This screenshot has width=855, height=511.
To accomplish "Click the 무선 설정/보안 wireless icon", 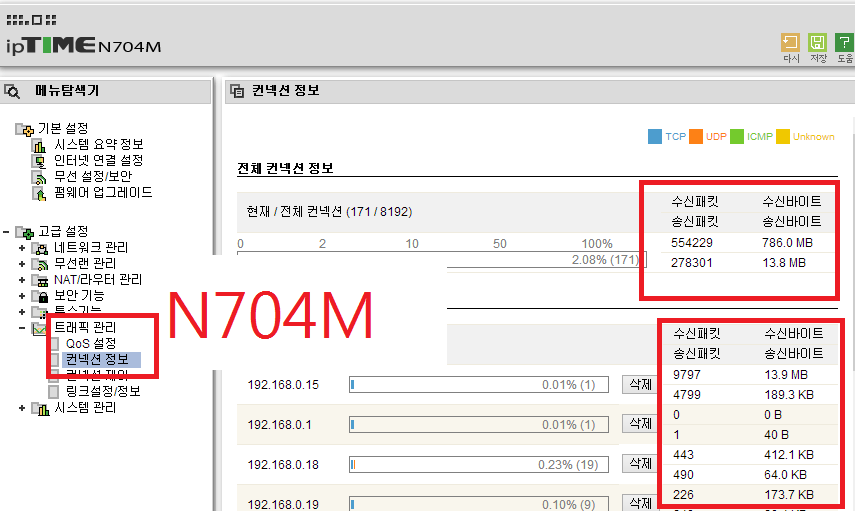I will 39,177.
